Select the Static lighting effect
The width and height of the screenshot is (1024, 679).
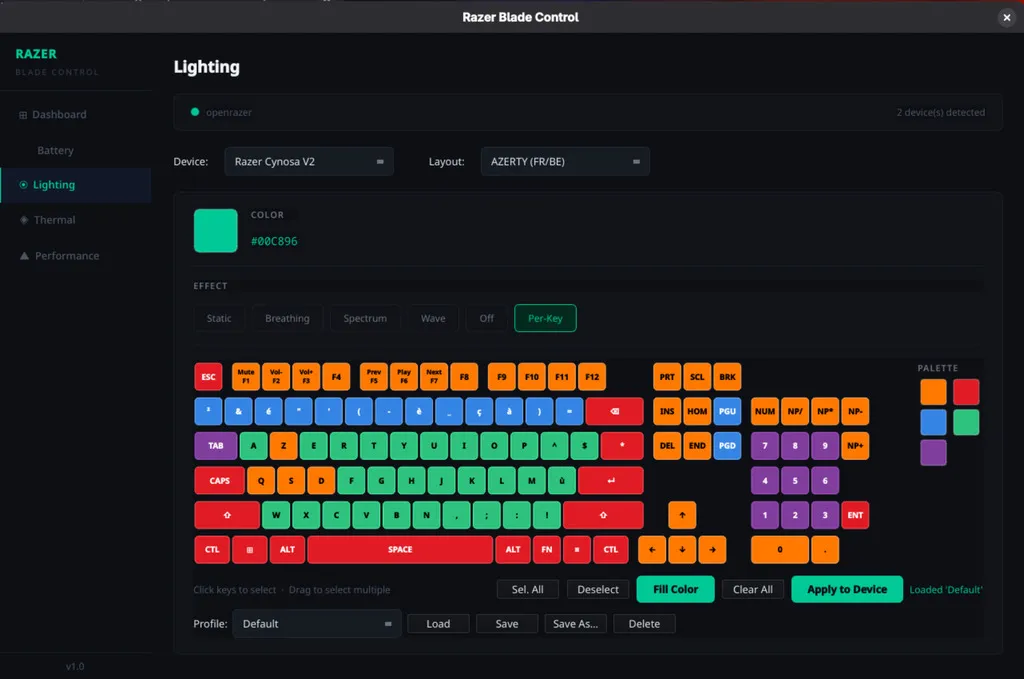pyautogui.click(x=219, y=318)
